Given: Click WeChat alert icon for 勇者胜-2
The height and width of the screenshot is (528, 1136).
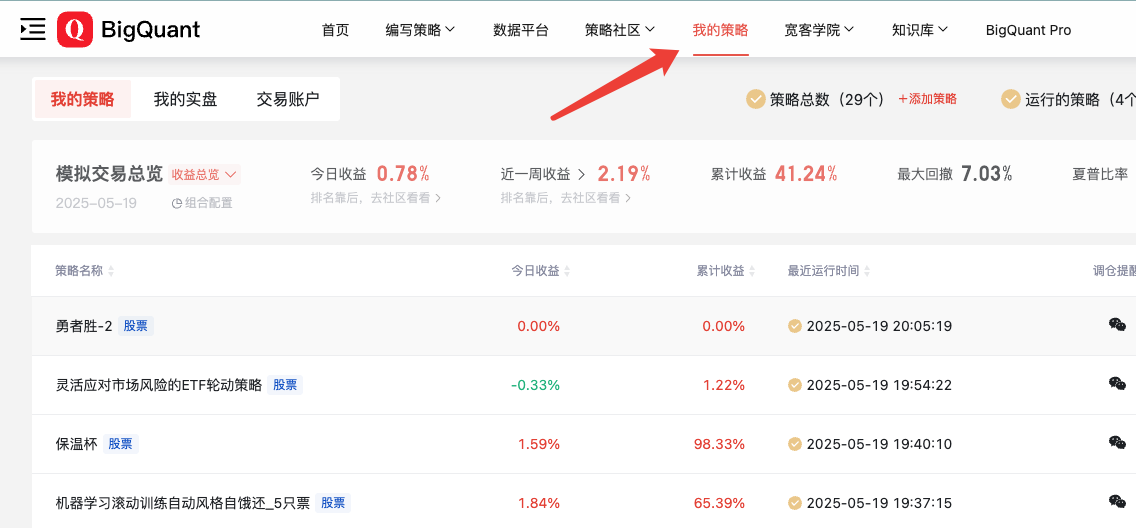Looking at the screenshot, I should (x=1117, y=325).
